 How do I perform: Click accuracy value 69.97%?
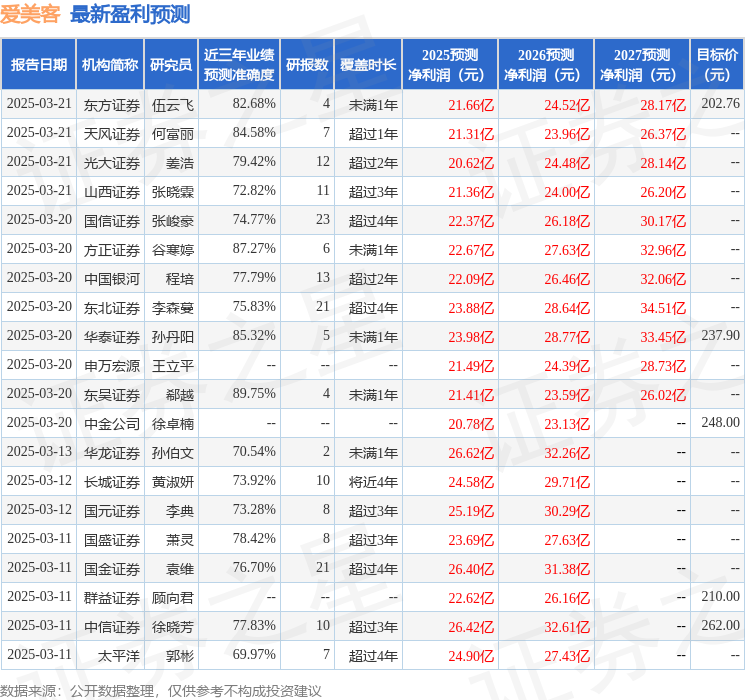[x=254, y=654]
